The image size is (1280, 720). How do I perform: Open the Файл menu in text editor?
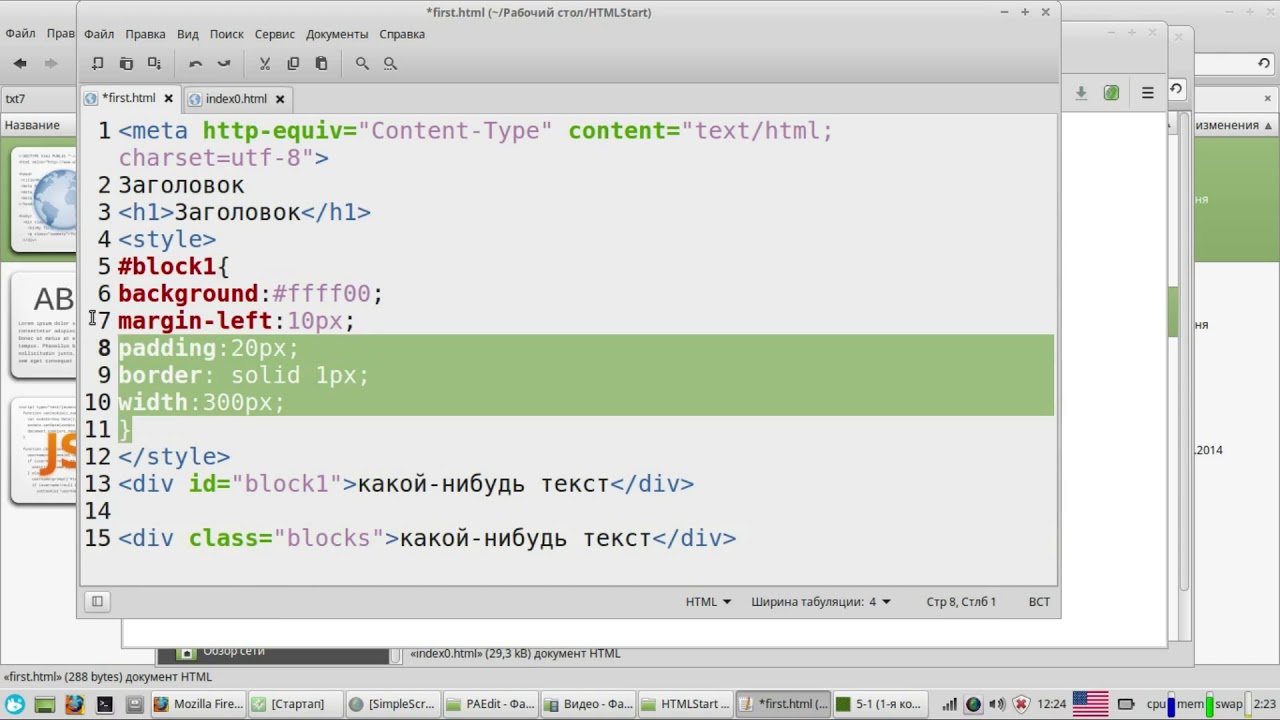pyautogui.click(x=99, y=34)
